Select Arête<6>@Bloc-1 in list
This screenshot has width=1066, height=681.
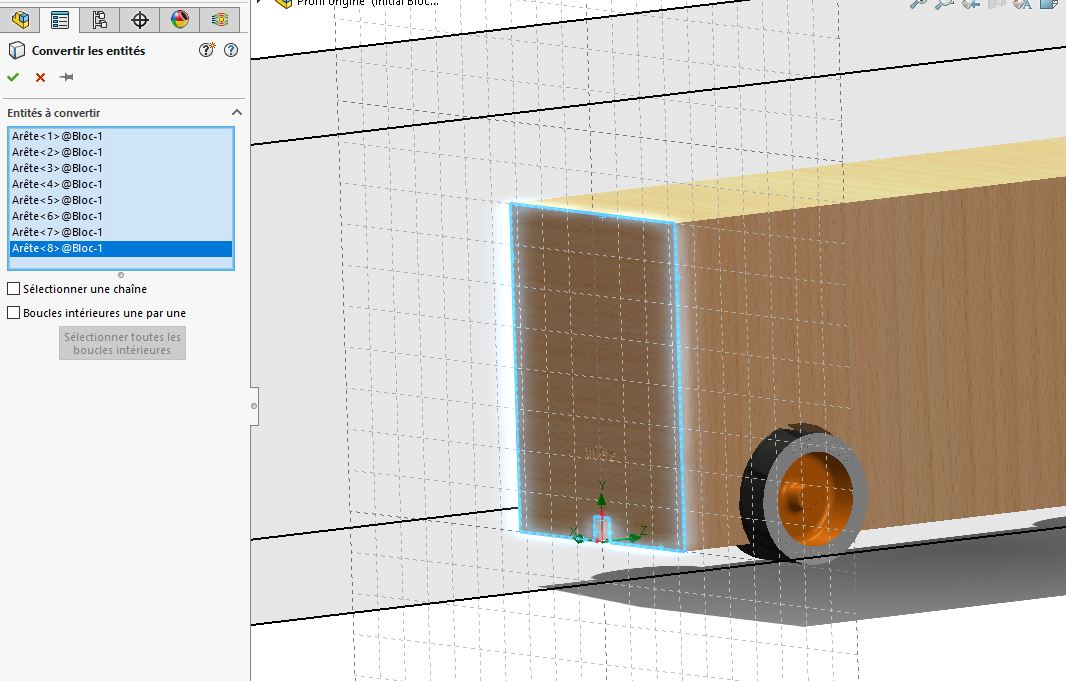[121, 216]
